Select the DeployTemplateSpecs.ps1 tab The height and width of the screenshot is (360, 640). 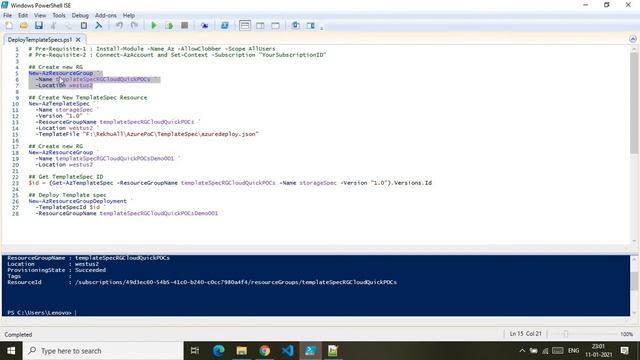click(x=40, y=40)
